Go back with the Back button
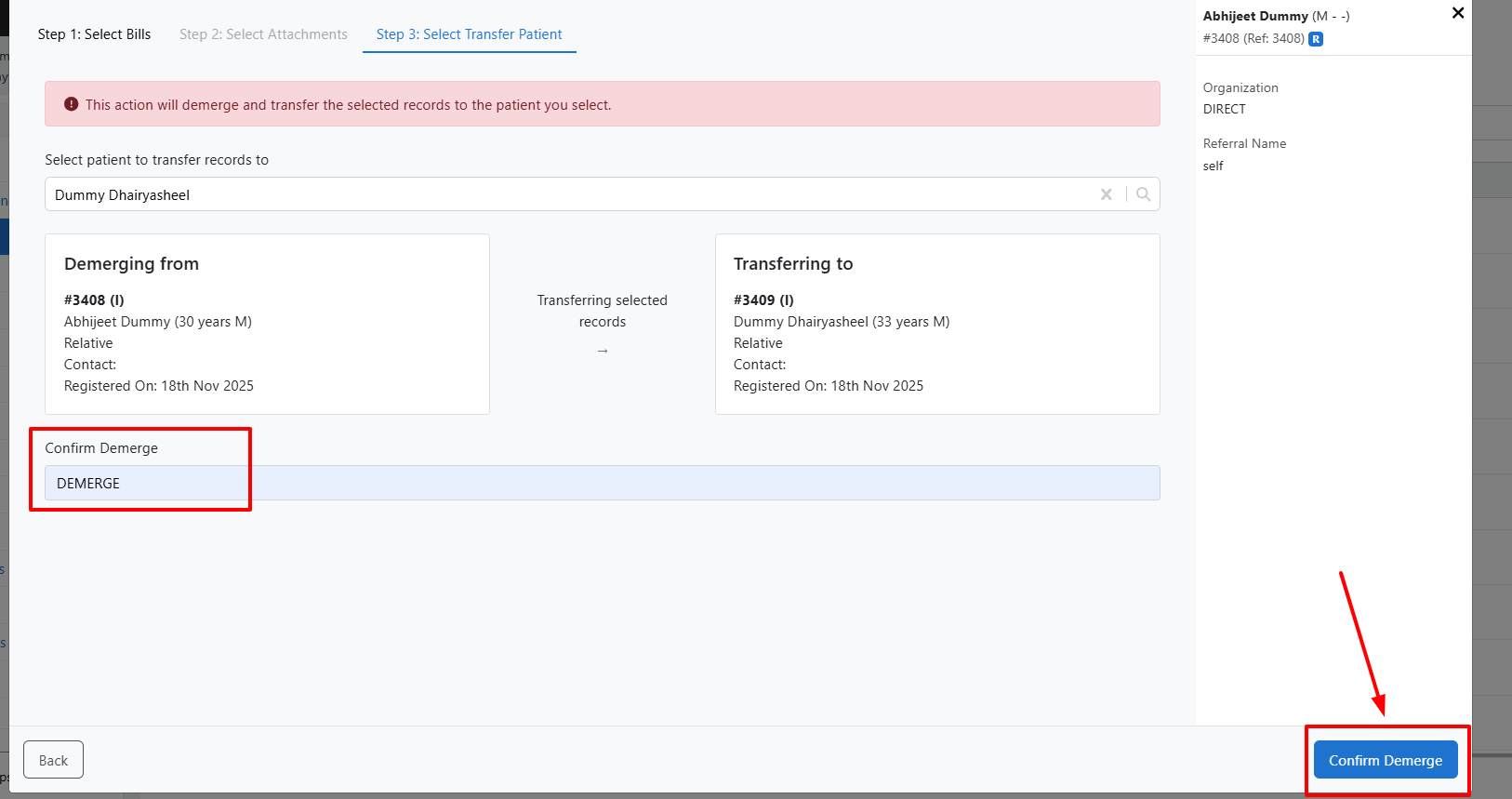 tap(53, 760)
